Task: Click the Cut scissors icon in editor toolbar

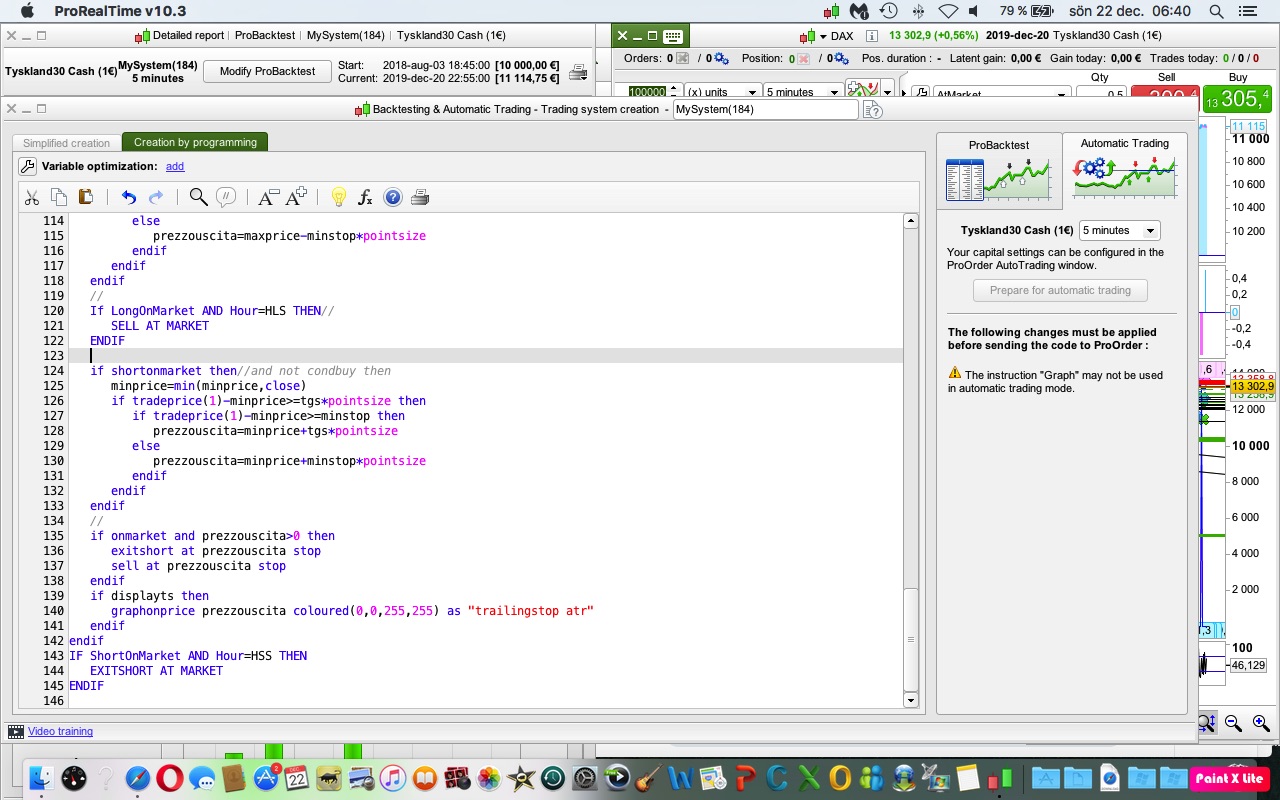Action: (x=32, y=198)
